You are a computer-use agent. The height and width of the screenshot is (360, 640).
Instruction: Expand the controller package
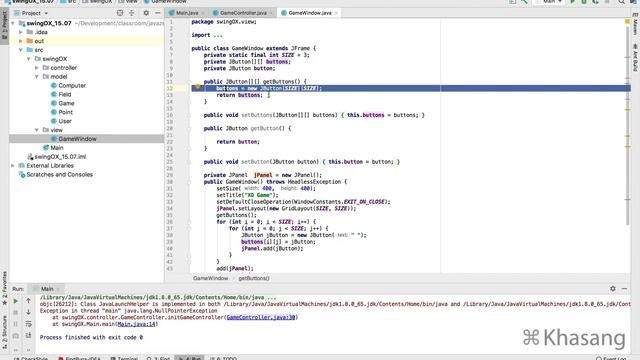pyautogui.click(x=37, y=68)
